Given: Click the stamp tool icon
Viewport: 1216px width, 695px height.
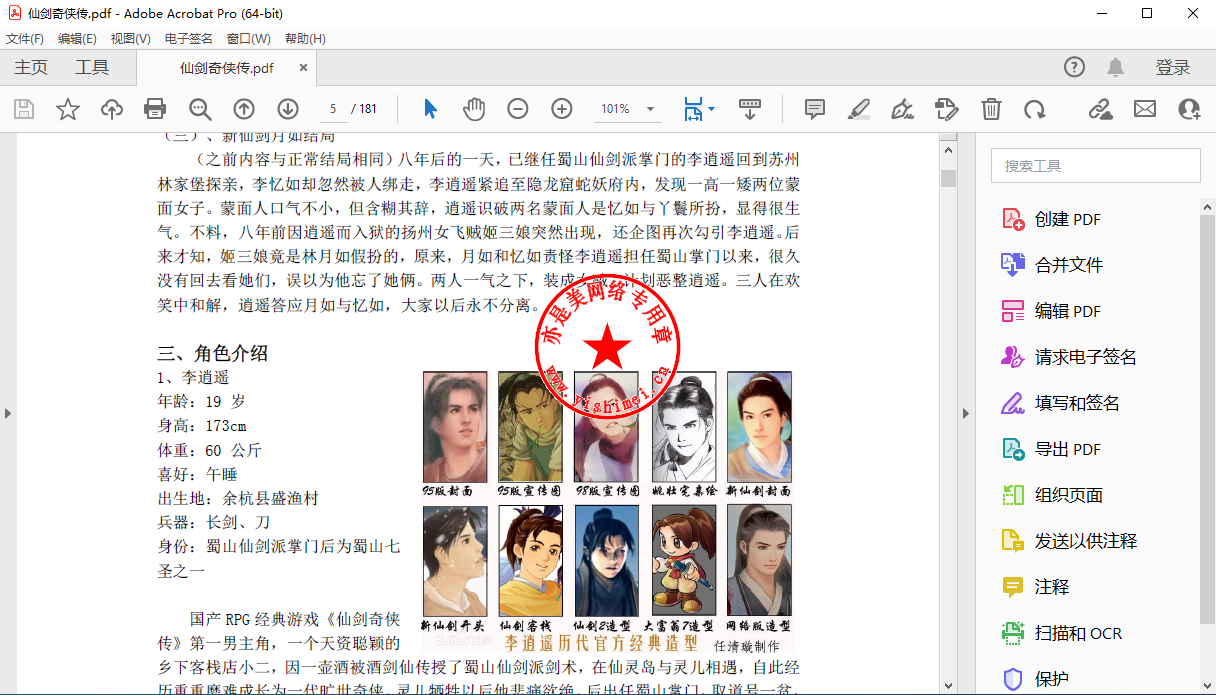Looking at the screenshot, I should 947,109.
